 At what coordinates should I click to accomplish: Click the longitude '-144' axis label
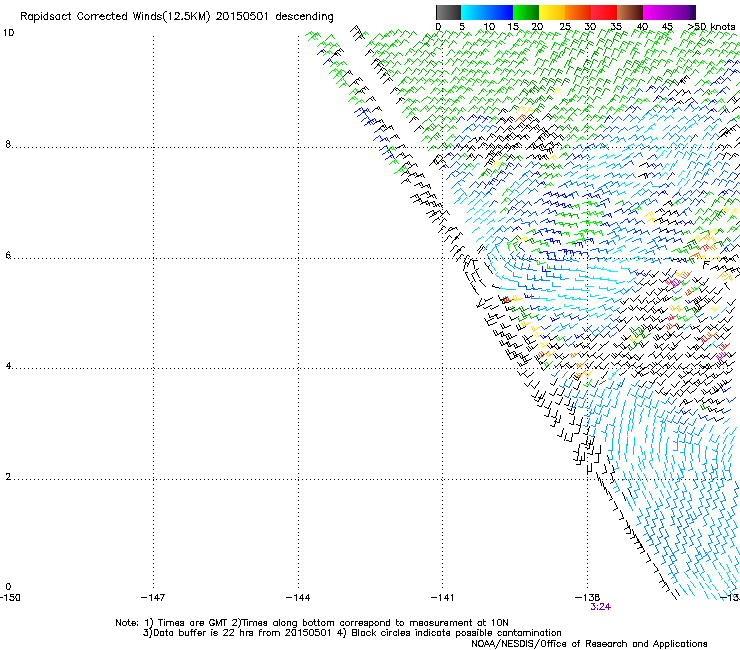[x=298, y=598]
